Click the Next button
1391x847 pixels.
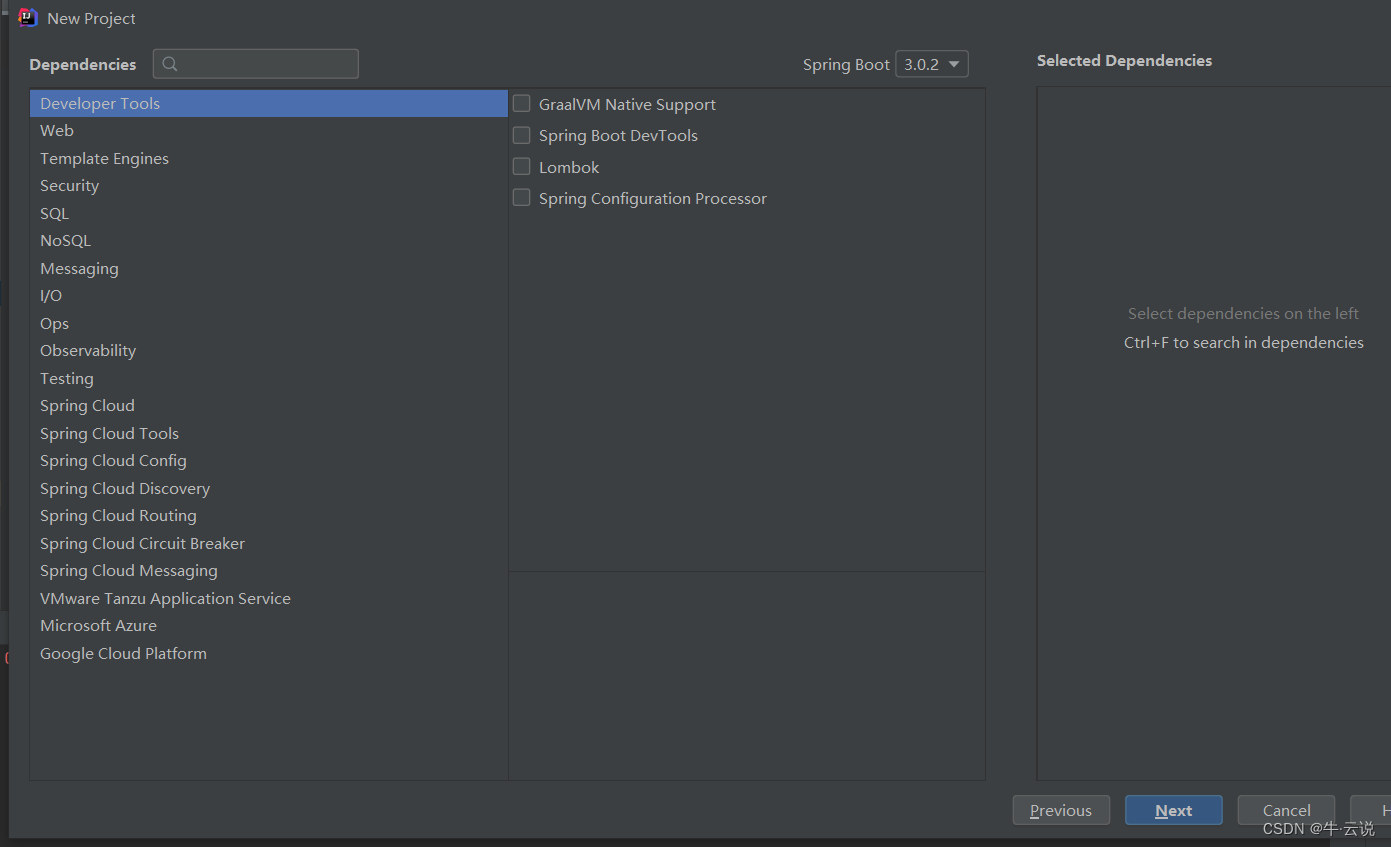click(1174, 810)
